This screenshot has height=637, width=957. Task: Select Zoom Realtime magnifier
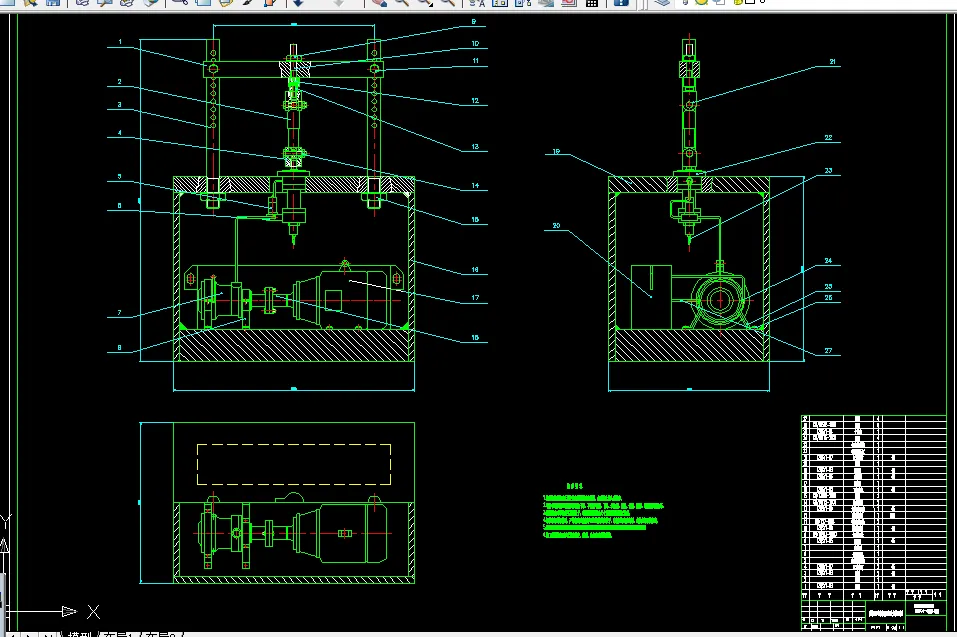401,2
